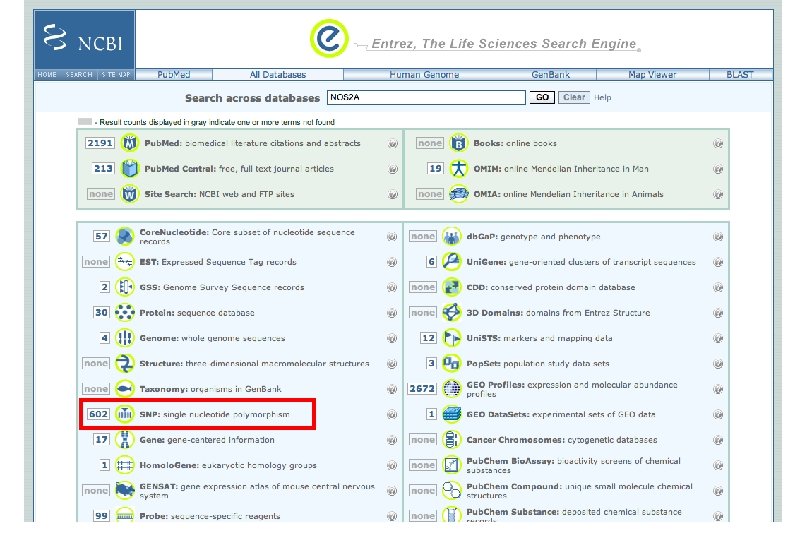810x540 pixels.
Task: Click the UniSTS flag icon
Action: click(451, 338)
